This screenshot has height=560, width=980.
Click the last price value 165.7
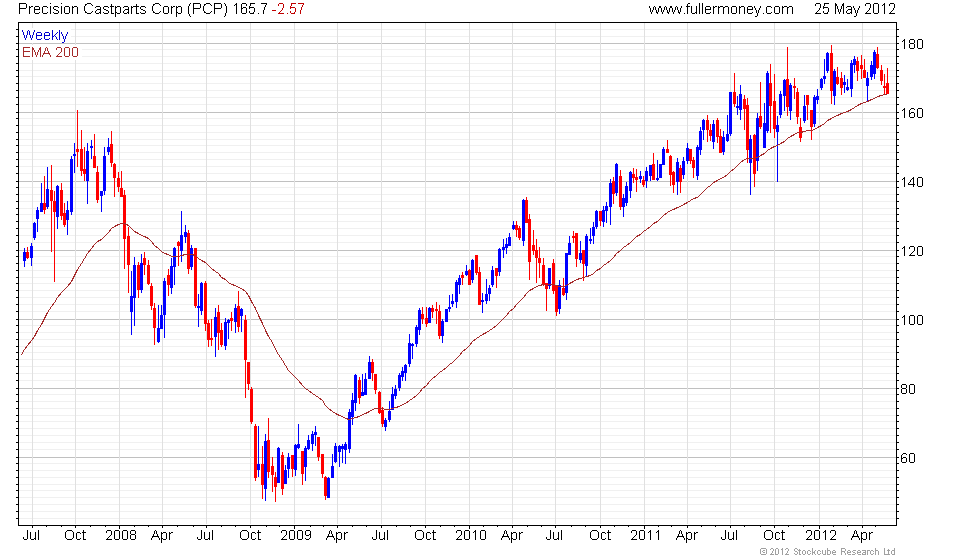coord(249,9)
